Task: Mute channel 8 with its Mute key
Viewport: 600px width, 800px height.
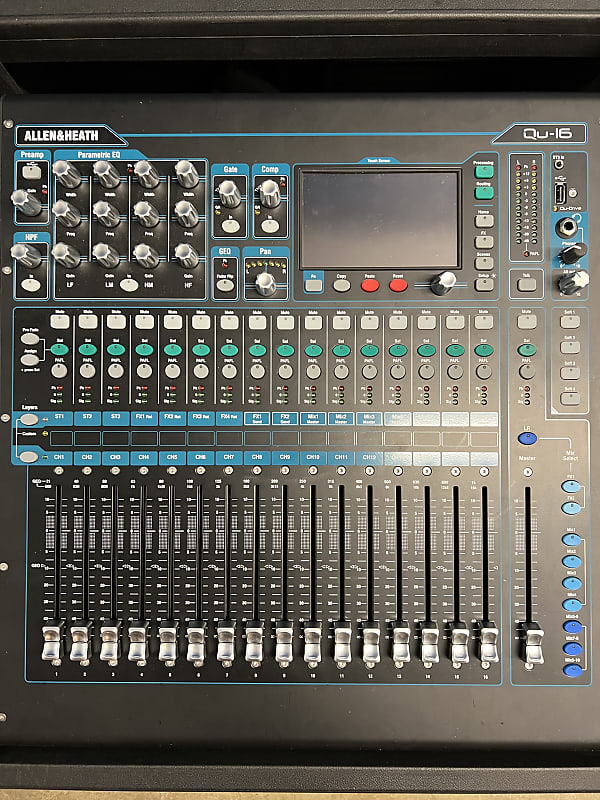Action: coord(257,322)
